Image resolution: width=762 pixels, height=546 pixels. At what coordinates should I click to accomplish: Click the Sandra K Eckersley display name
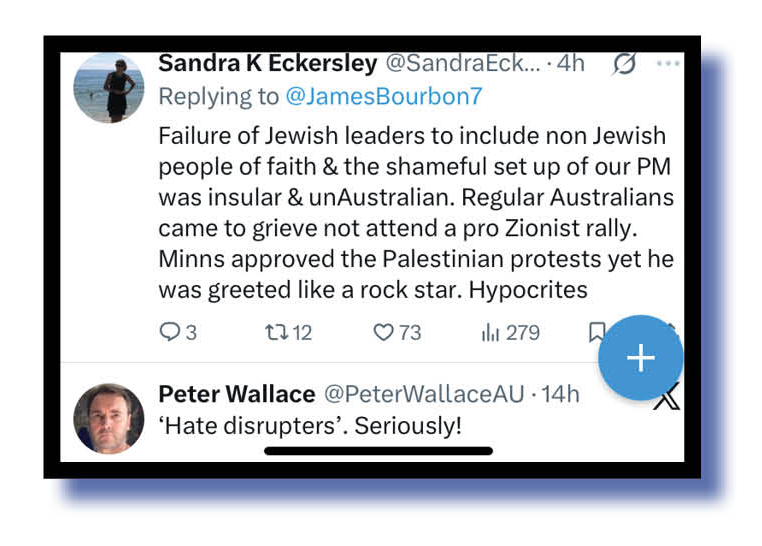(x=267, y=64)
